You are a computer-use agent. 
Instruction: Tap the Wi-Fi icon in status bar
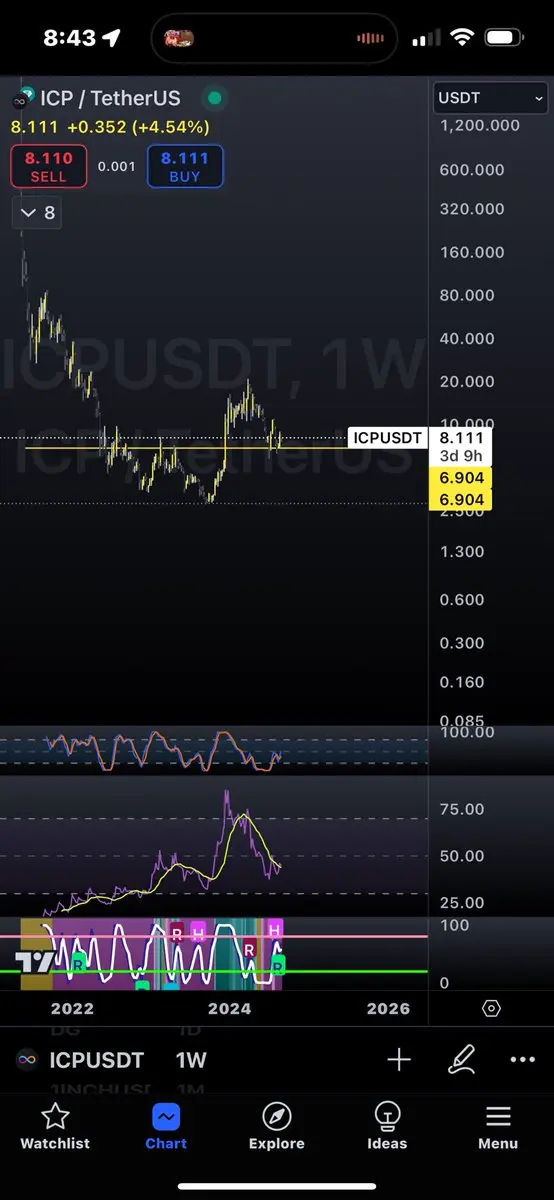pos(462,38)
